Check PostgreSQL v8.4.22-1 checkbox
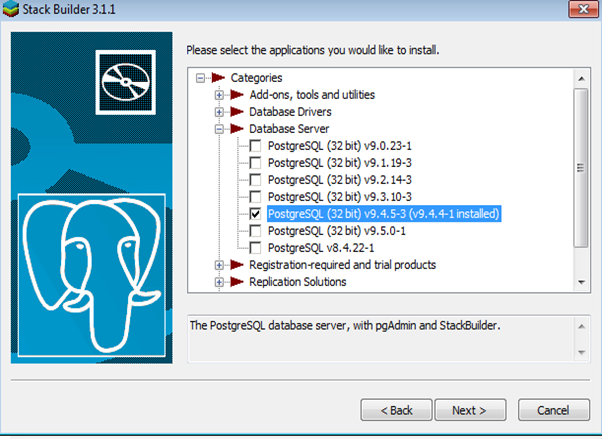 coord(255,248)
